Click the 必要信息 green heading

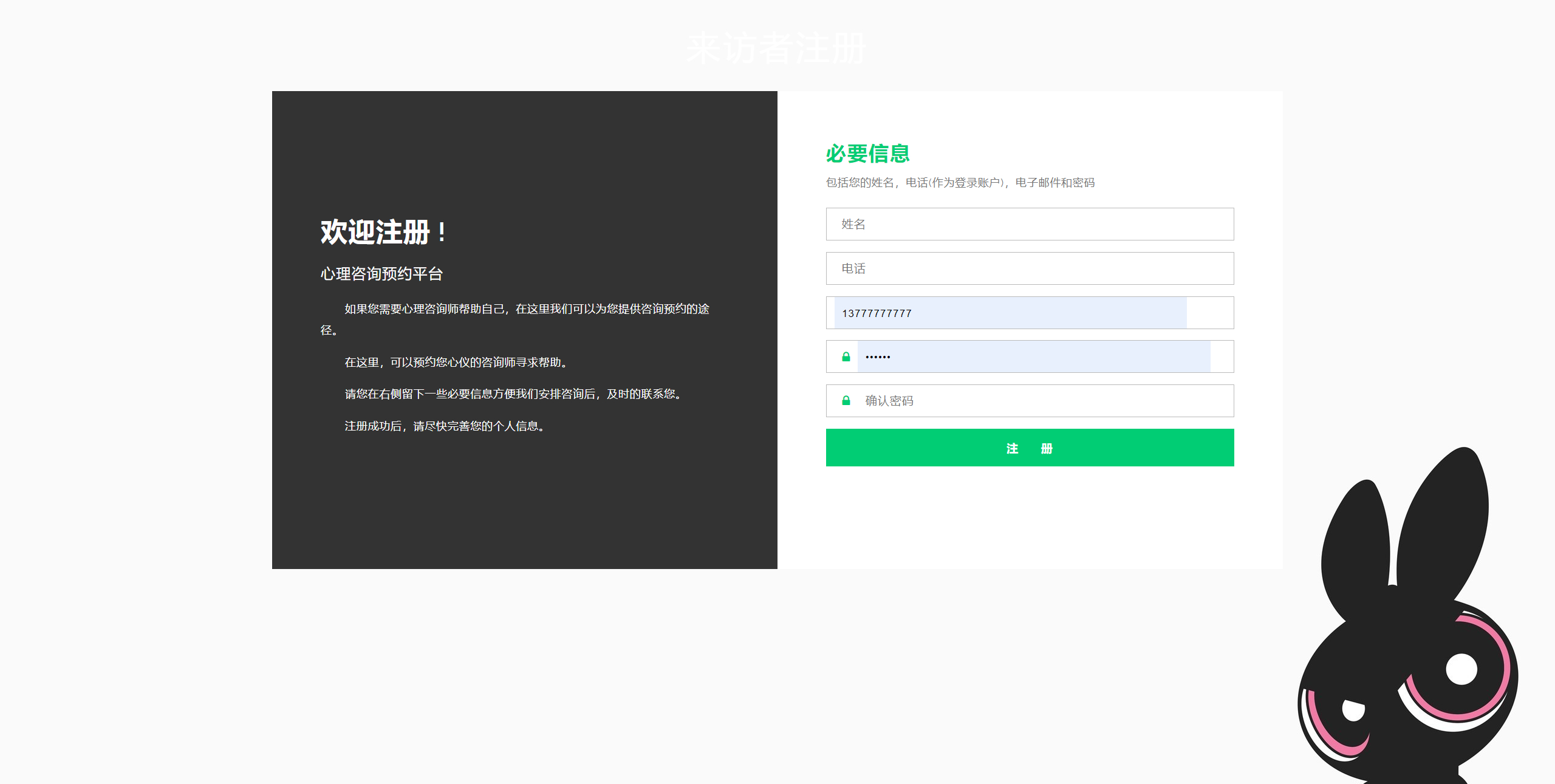coord(867,153)
